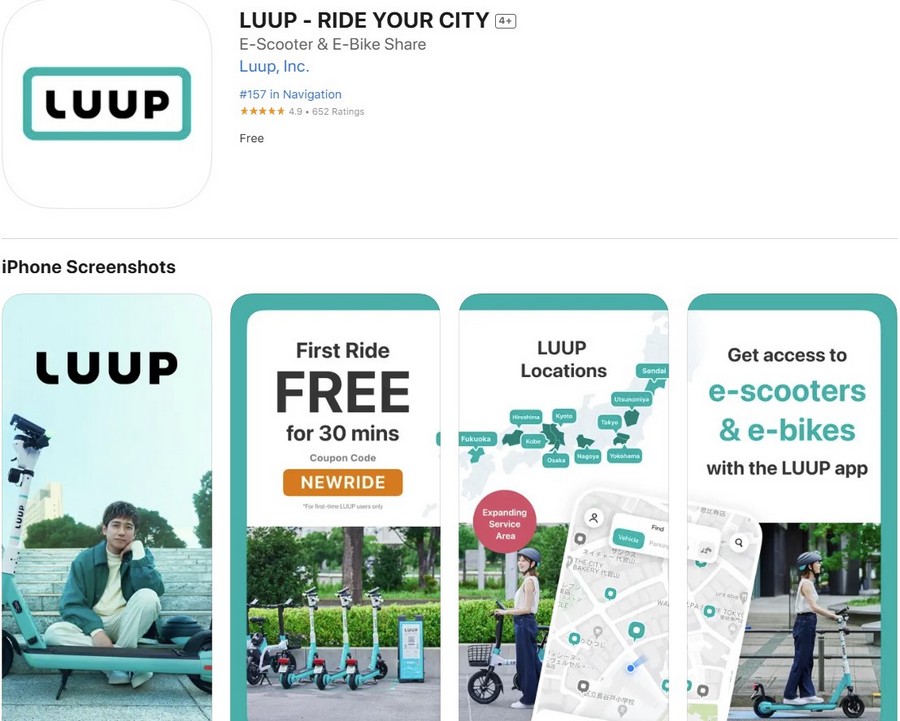Open the LUUP Locations screenshot
Image resolution: width=900 pixels, height=721 pixels.
pyautogui.click(x=564, y=507)
